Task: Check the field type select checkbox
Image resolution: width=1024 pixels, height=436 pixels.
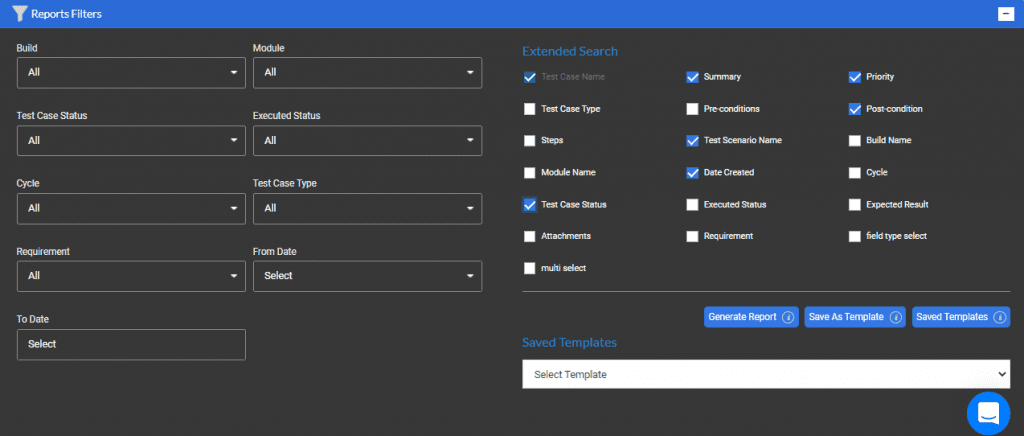Action: tap(855, 236)
